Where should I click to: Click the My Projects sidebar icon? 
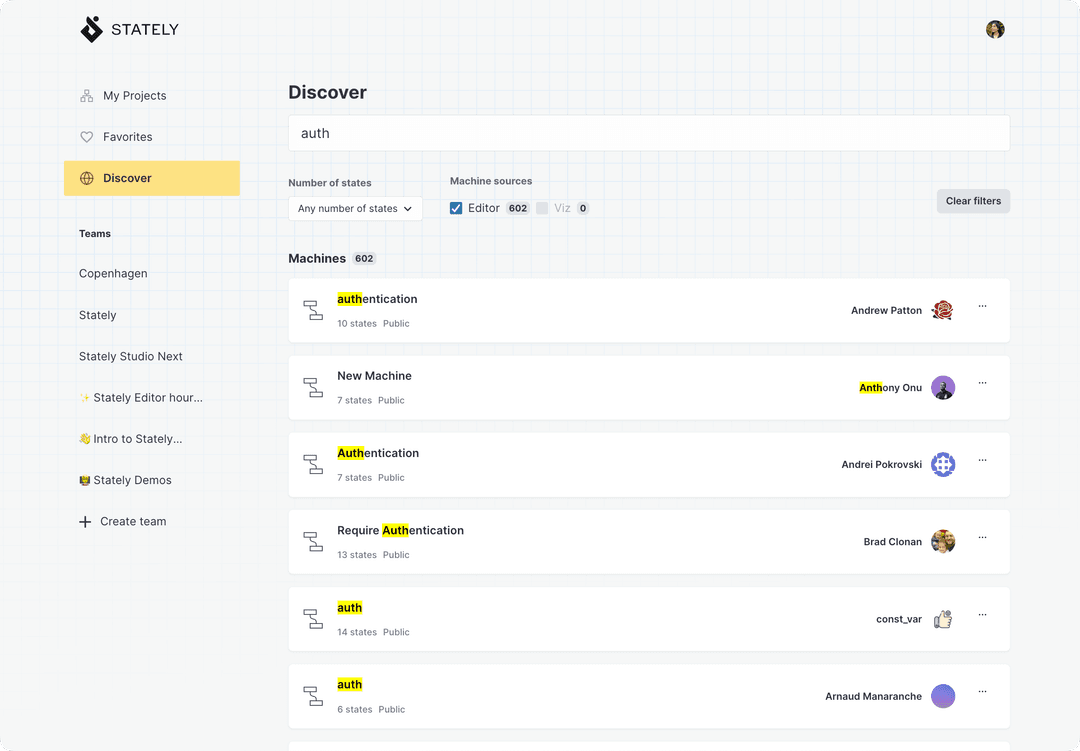(x=87, y=96)
